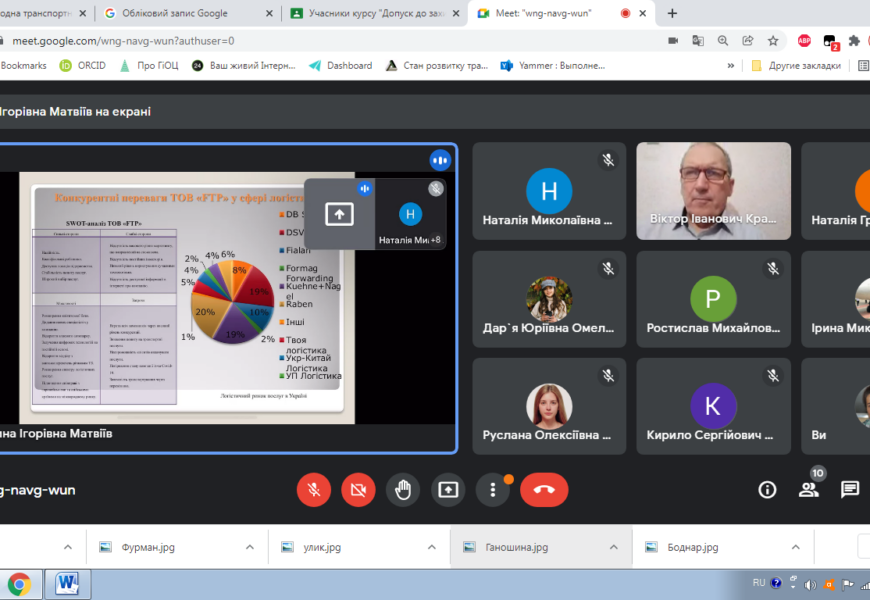This screenshot has width=870, height=600.
Task: Switch to the Обліковий запис Google tab
Action: 186,14
